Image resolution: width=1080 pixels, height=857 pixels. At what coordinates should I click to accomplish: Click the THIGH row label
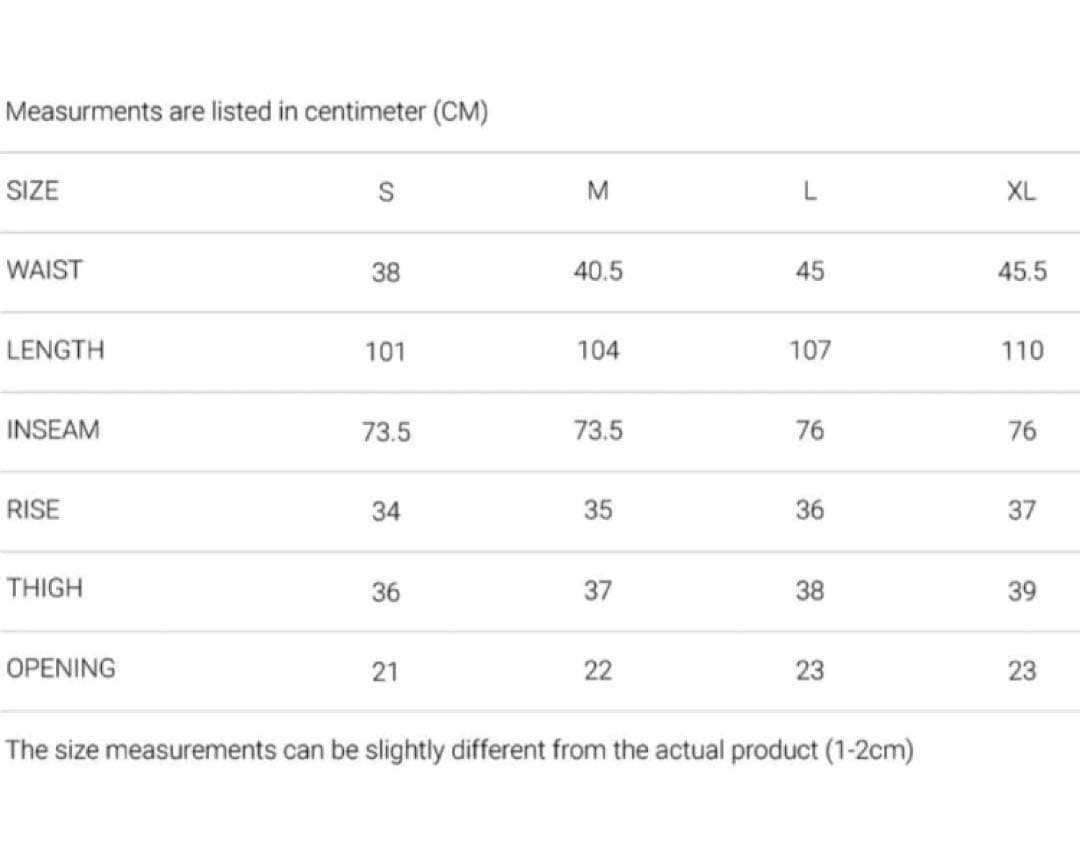pos(44,589)
